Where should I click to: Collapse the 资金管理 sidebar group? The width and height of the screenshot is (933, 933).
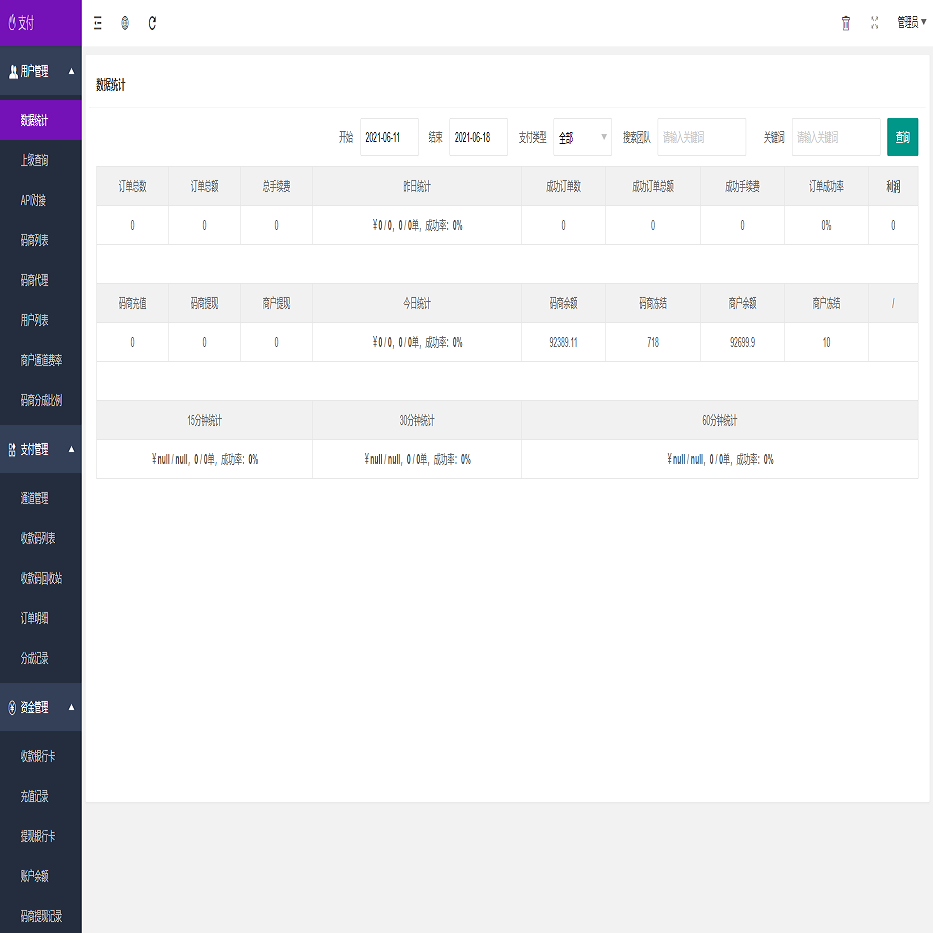pos(41,708)
